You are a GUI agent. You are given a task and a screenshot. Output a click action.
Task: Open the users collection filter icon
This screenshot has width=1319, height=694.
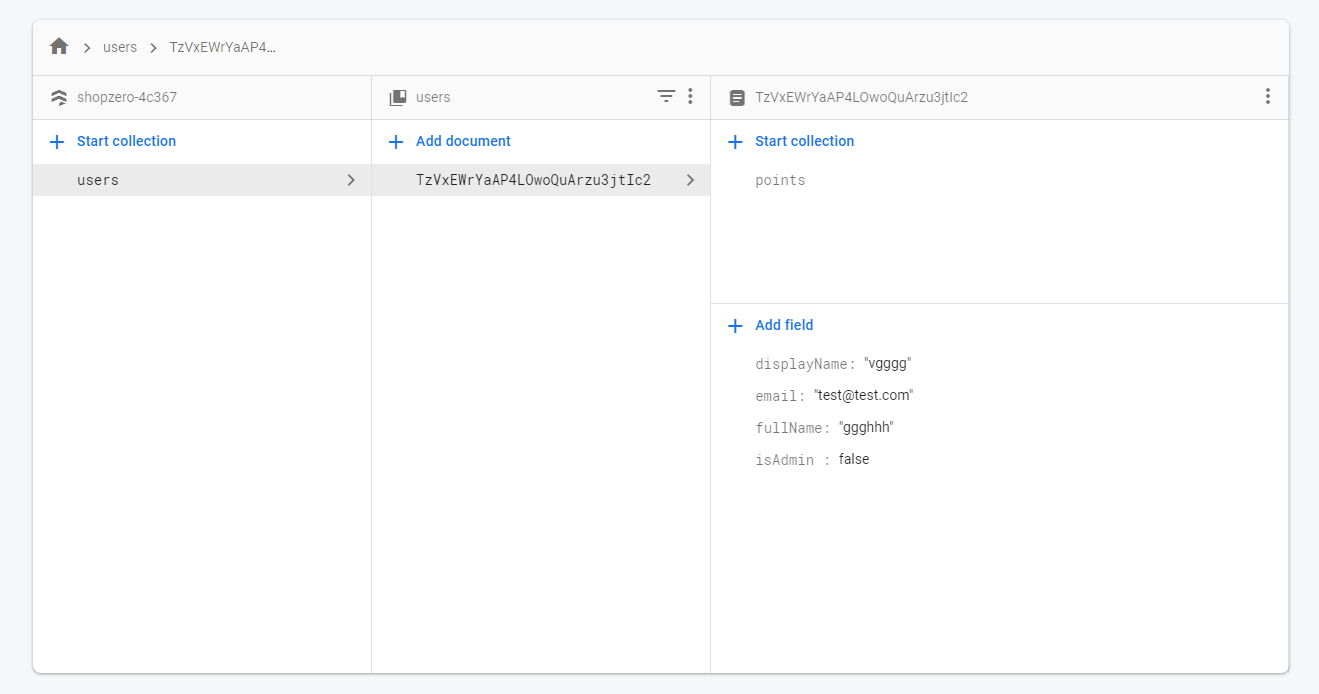(666, 97)
